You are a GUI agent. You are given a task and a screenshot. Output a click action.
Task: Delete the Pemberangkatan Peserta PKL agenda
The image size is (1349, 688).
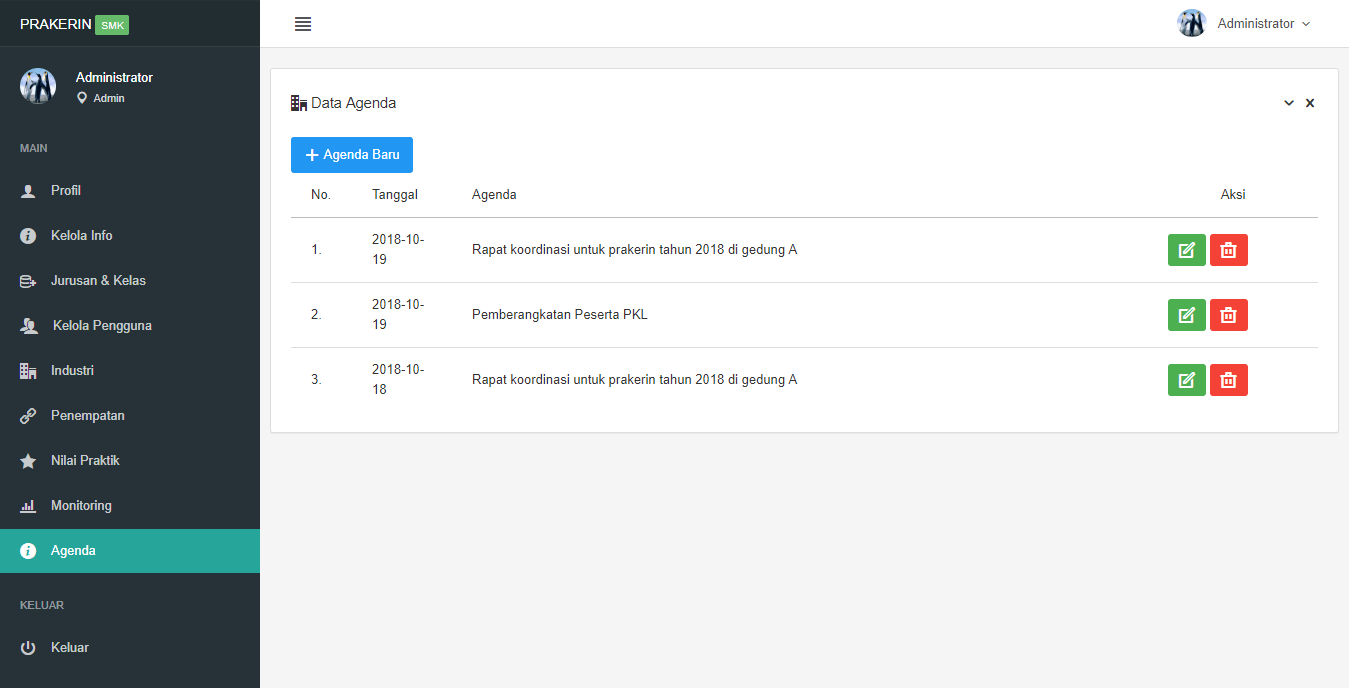tap(1228, 315)
